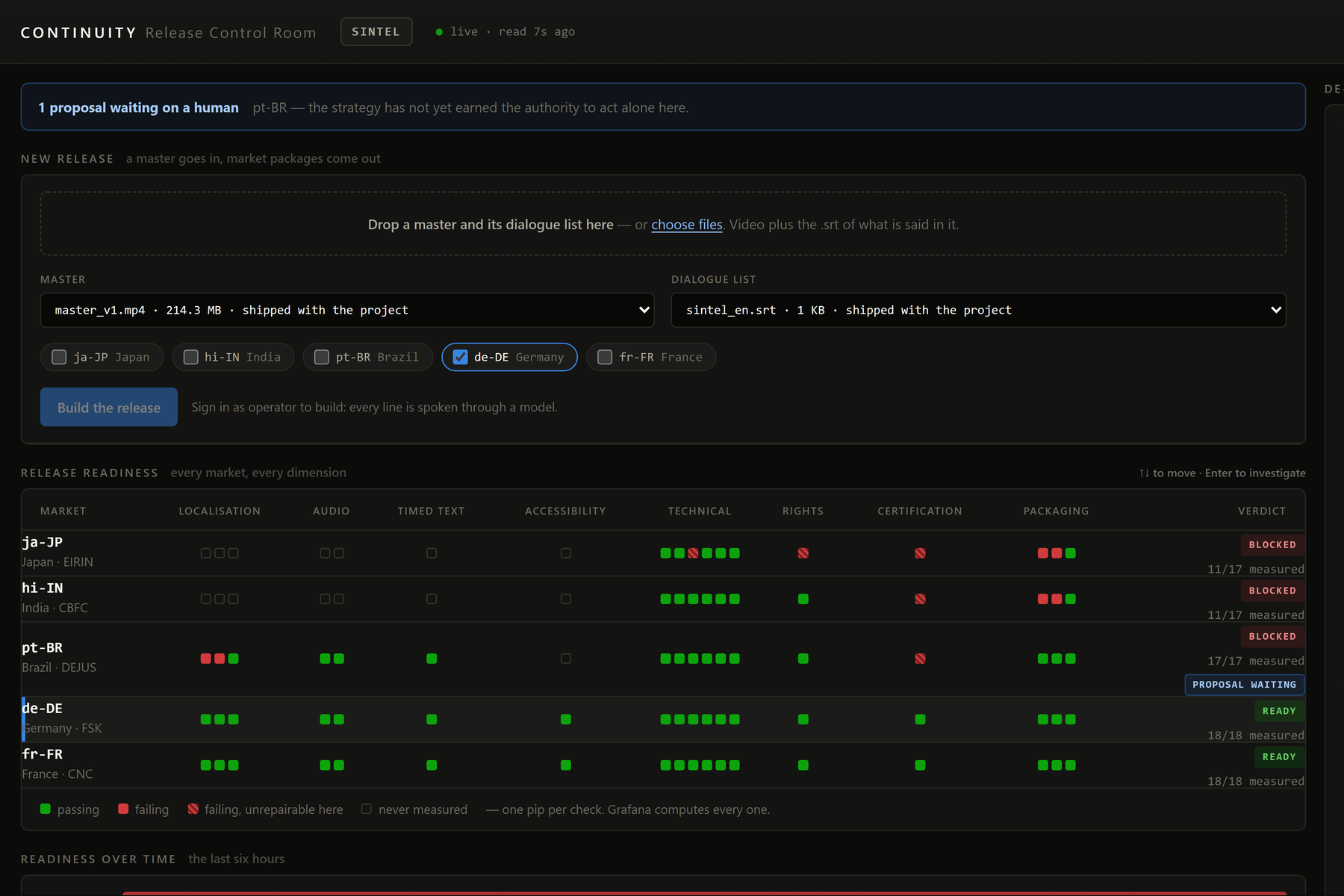Click the fr-FR Timed Text passing pip

click(x=432, y=765)
